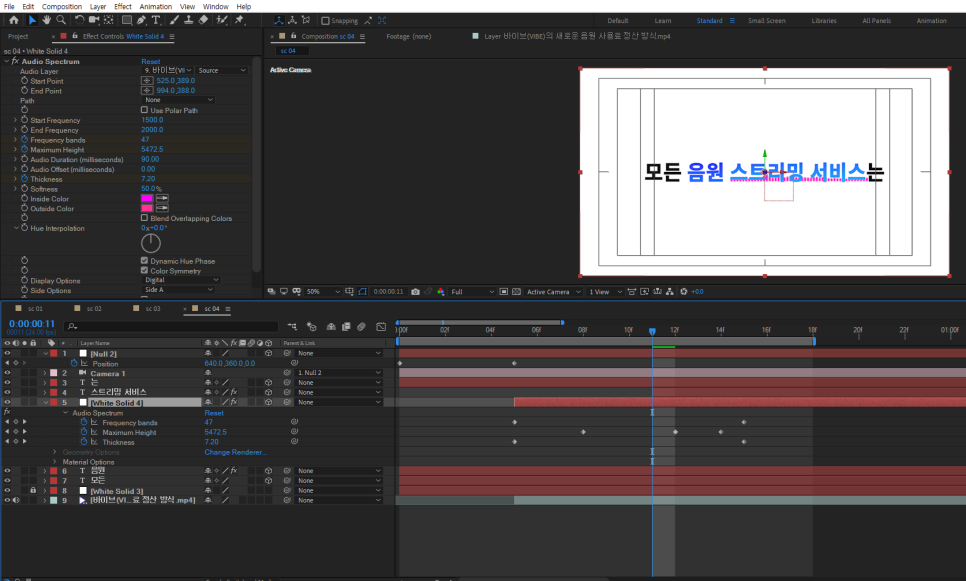
Task: Select the Clone Stamp tool
Action: pos(189,20)
